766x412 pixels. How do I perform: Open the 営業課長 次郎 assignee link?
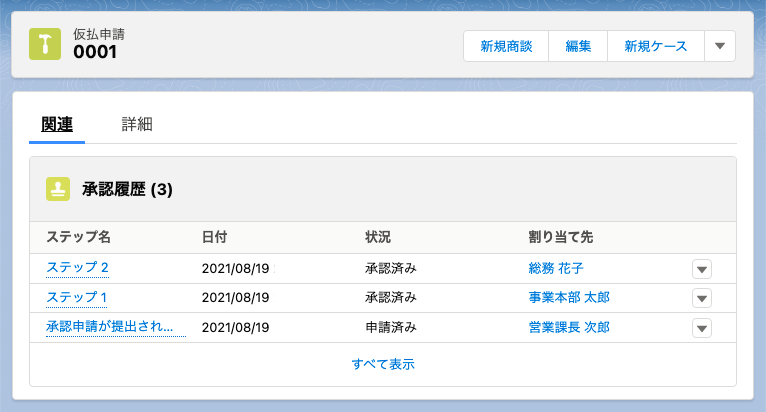click(x=569, y=327)
